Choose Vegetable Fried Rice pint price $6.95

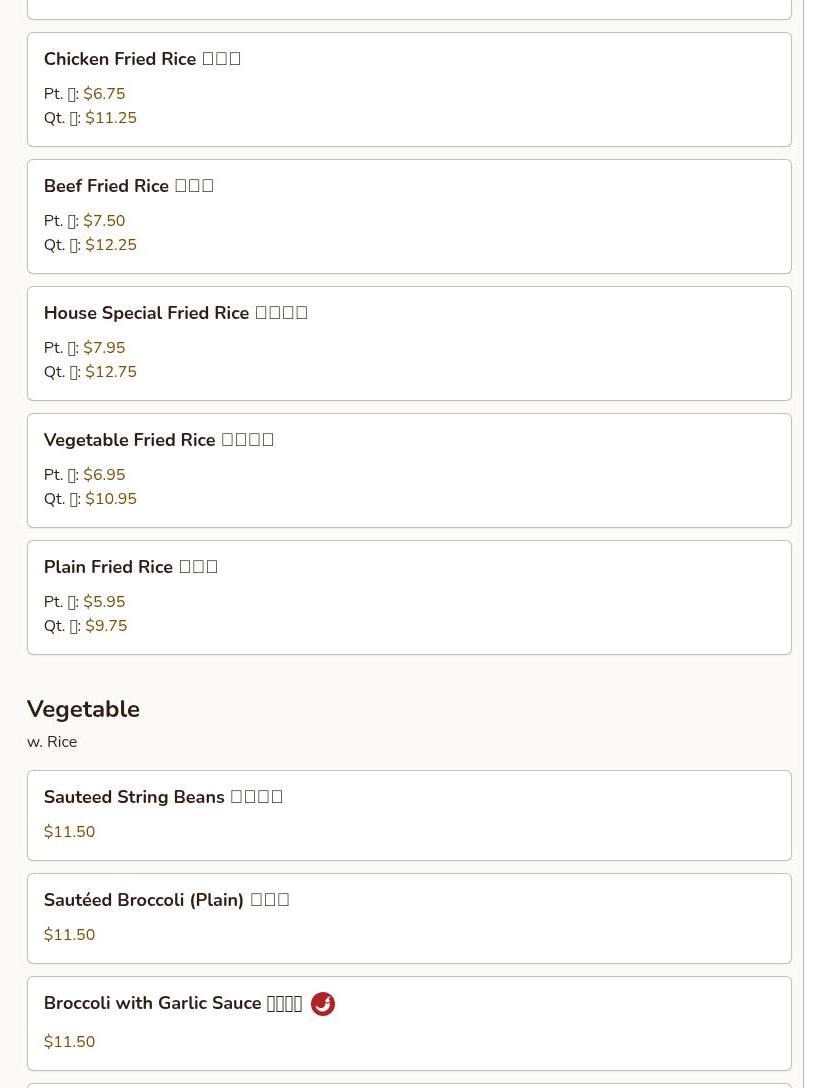pos(104,475)
